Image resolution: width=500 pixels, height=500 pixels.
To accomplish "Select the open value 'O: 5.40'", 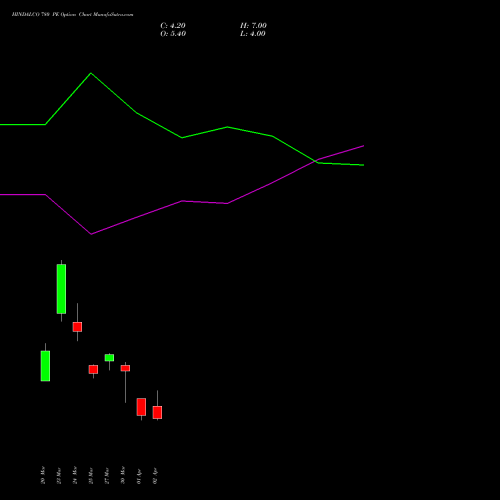I will (x=173, y=34).
